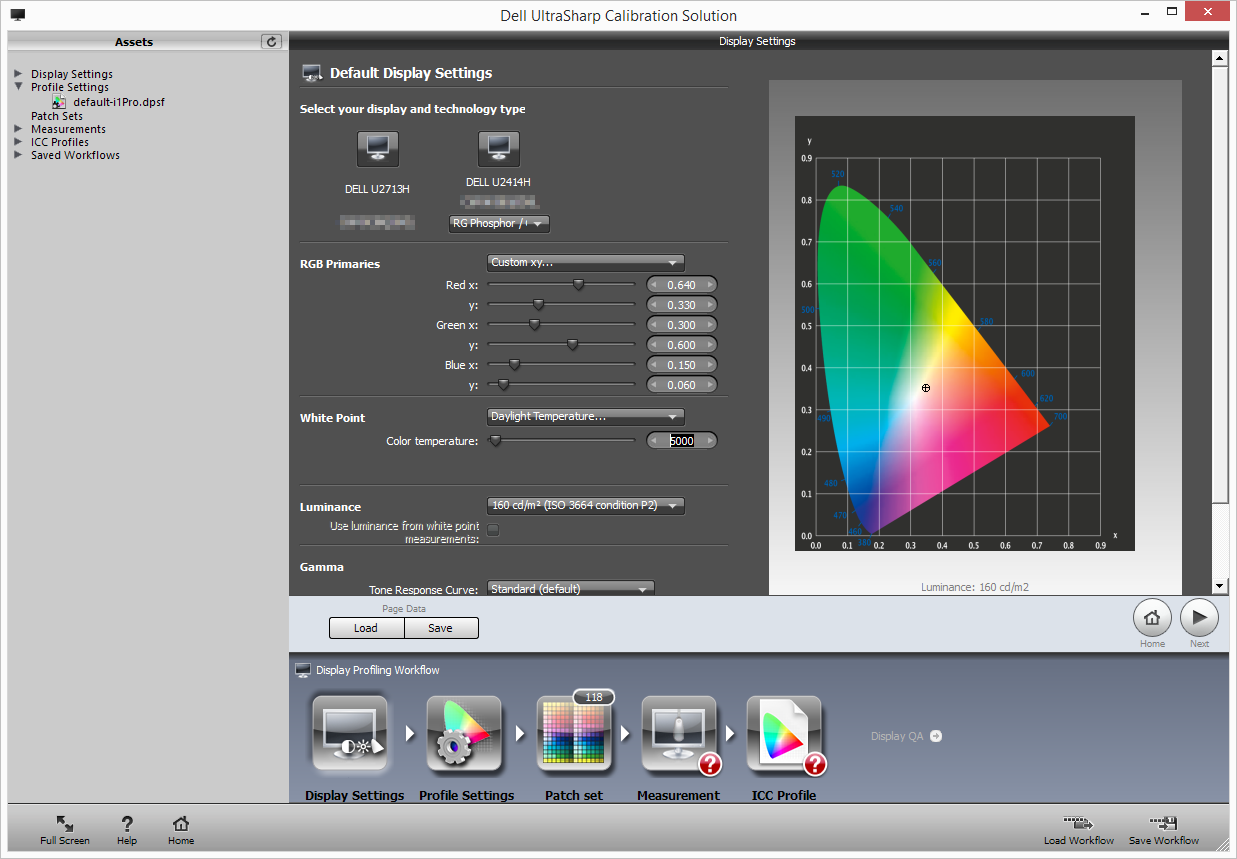
Task: Click white point marker on chromaticity diagram
Action: point(926,388)
